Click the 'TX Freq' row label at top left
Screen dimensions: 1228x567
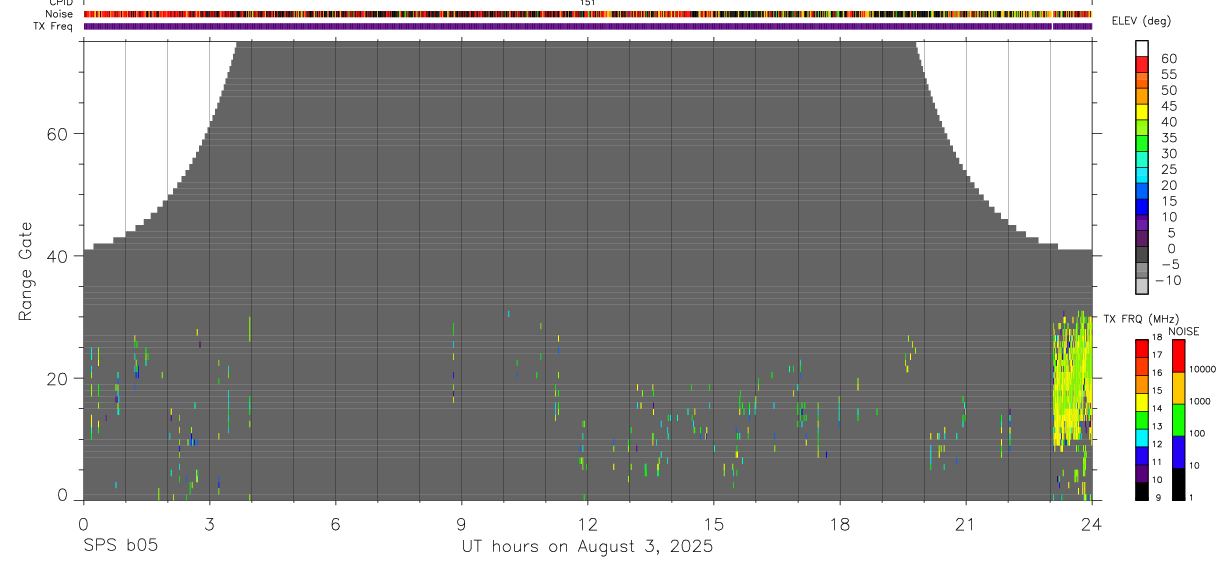[55, 26]
